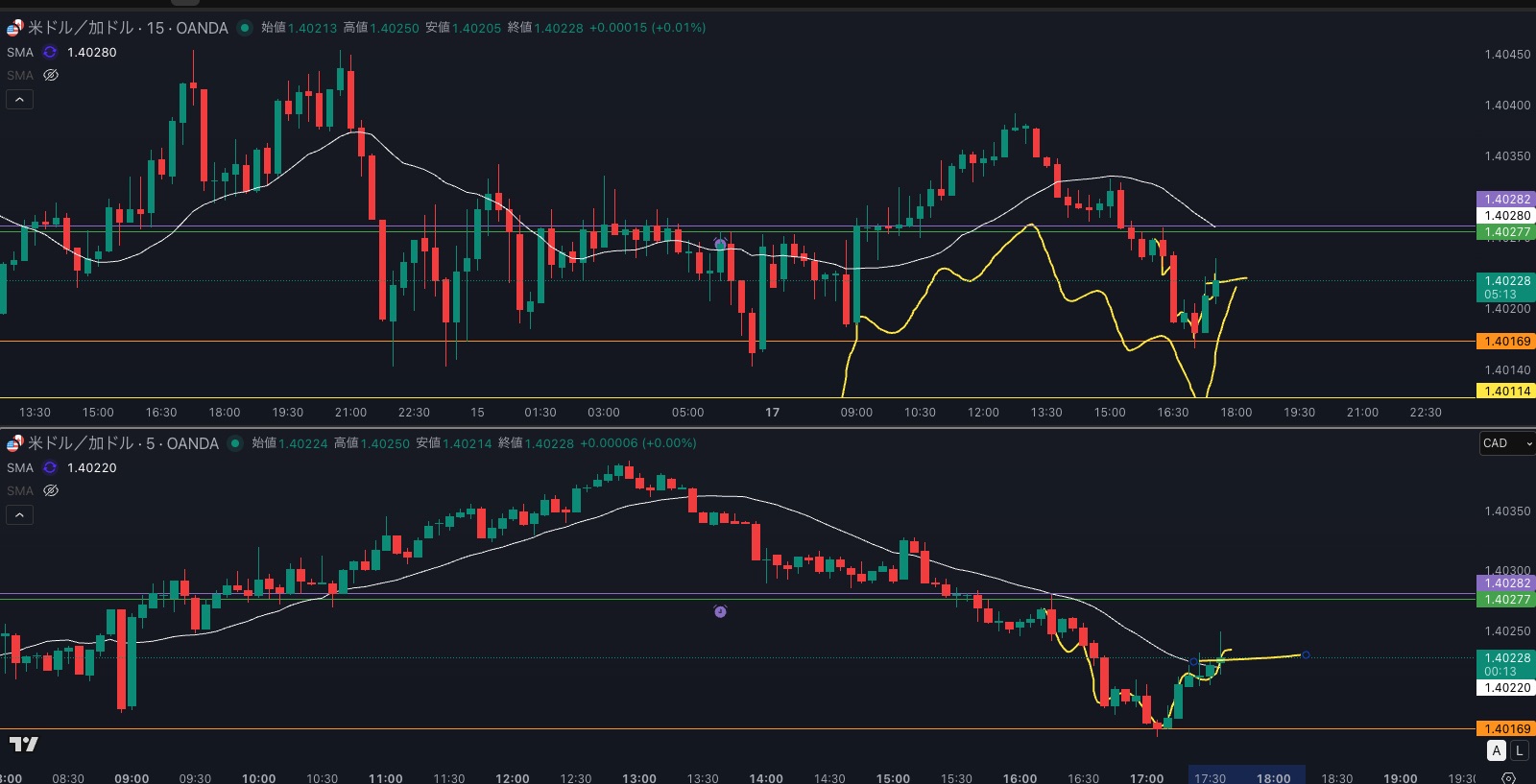Toggle the log scale 'L' button
The width and height of the screenshot is (1536, 784).
click(x=1519, y=751)
